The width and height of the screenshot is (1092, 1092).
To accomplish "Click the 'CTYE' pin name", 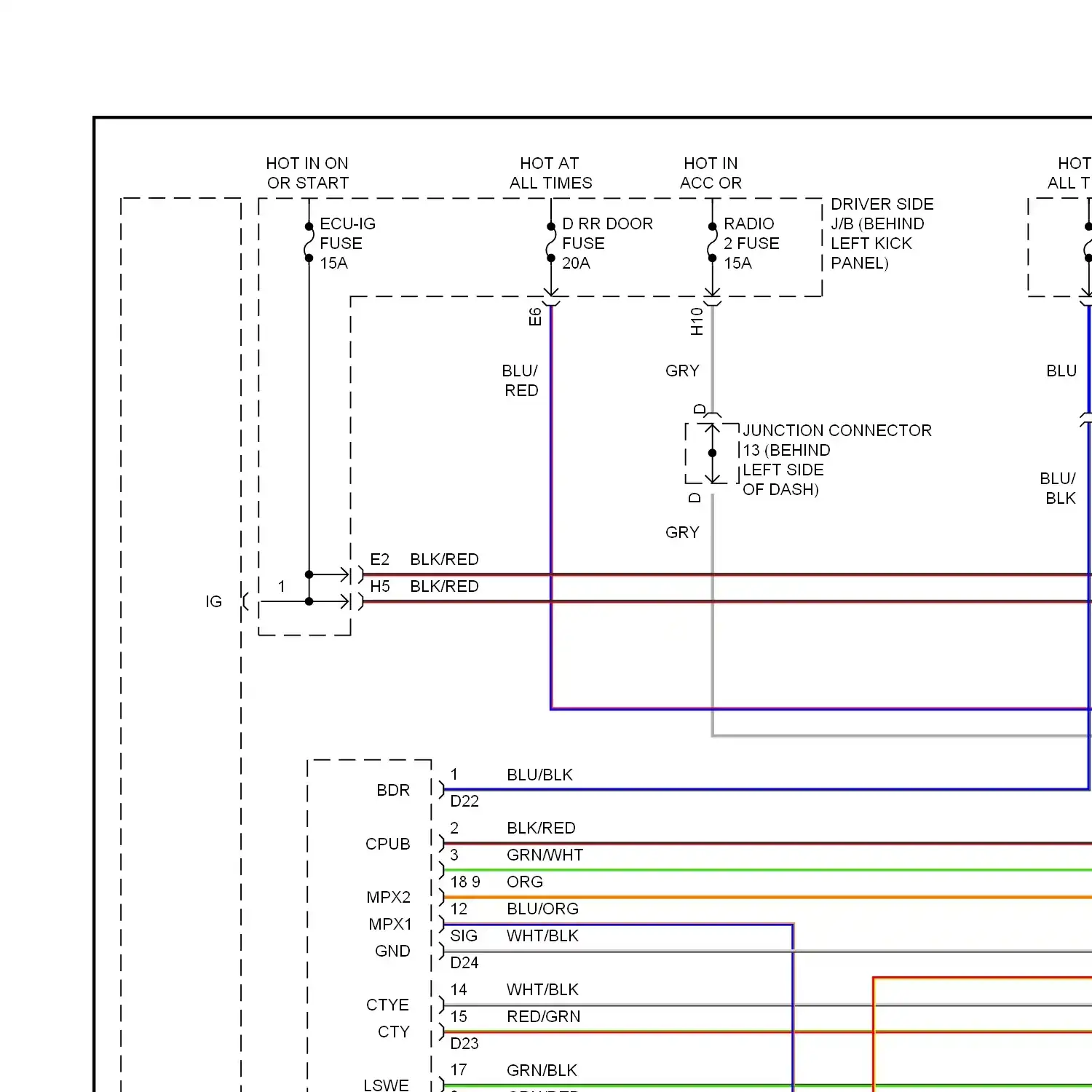I will point(388,1005).
